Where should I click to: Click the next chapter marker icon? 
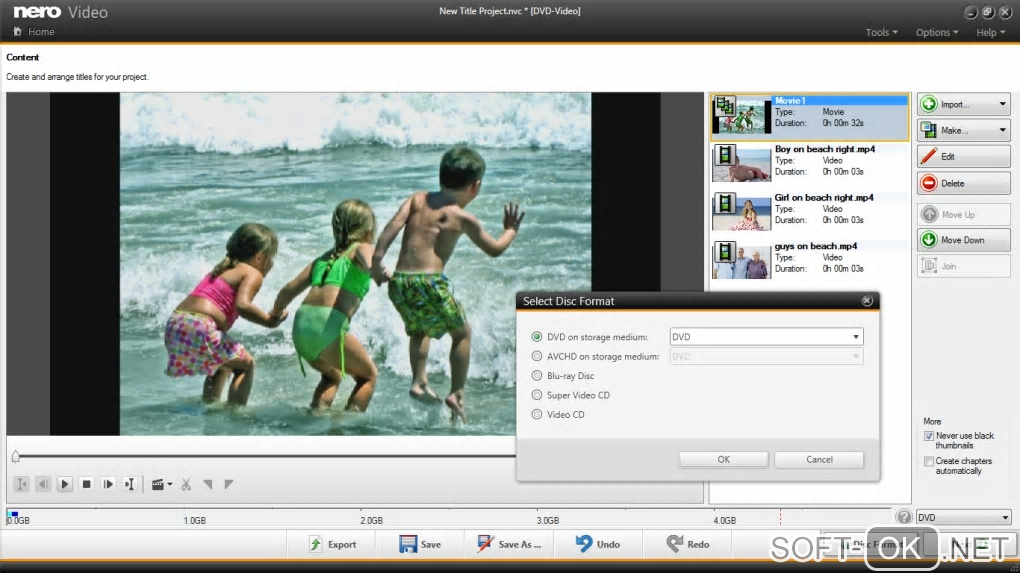[x=228, y=485]
